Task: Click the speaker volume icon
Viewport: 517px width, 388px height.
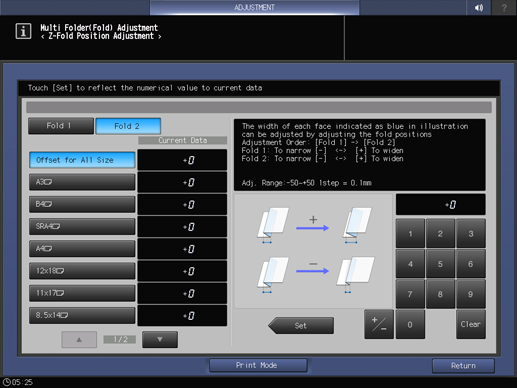Action: point(479,7)
